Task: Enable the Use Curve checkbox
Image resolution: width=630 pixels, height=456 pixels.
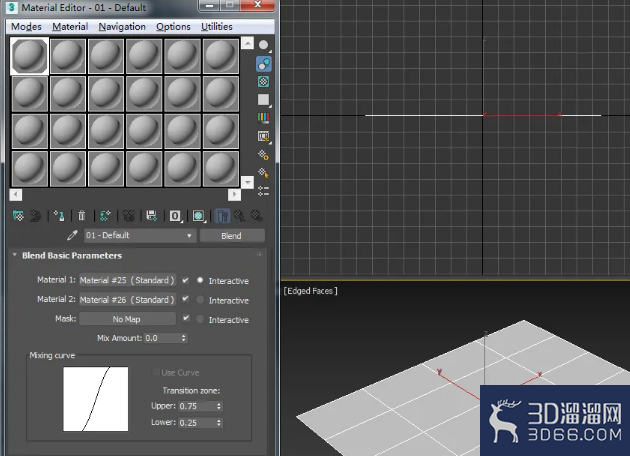Action: pos(156,372)
